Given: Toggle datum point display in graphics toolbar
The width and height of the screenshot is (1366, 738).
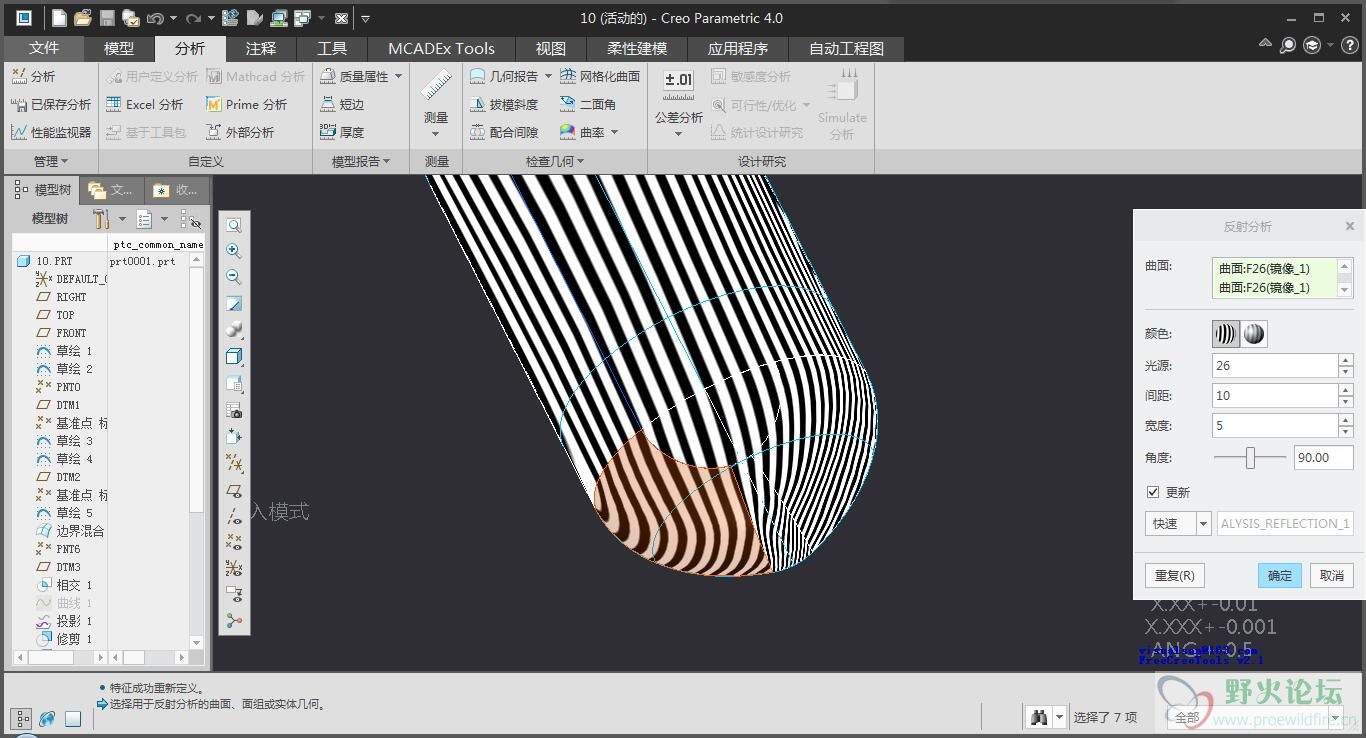Looking at the screenshot, I should pos(234,542).
